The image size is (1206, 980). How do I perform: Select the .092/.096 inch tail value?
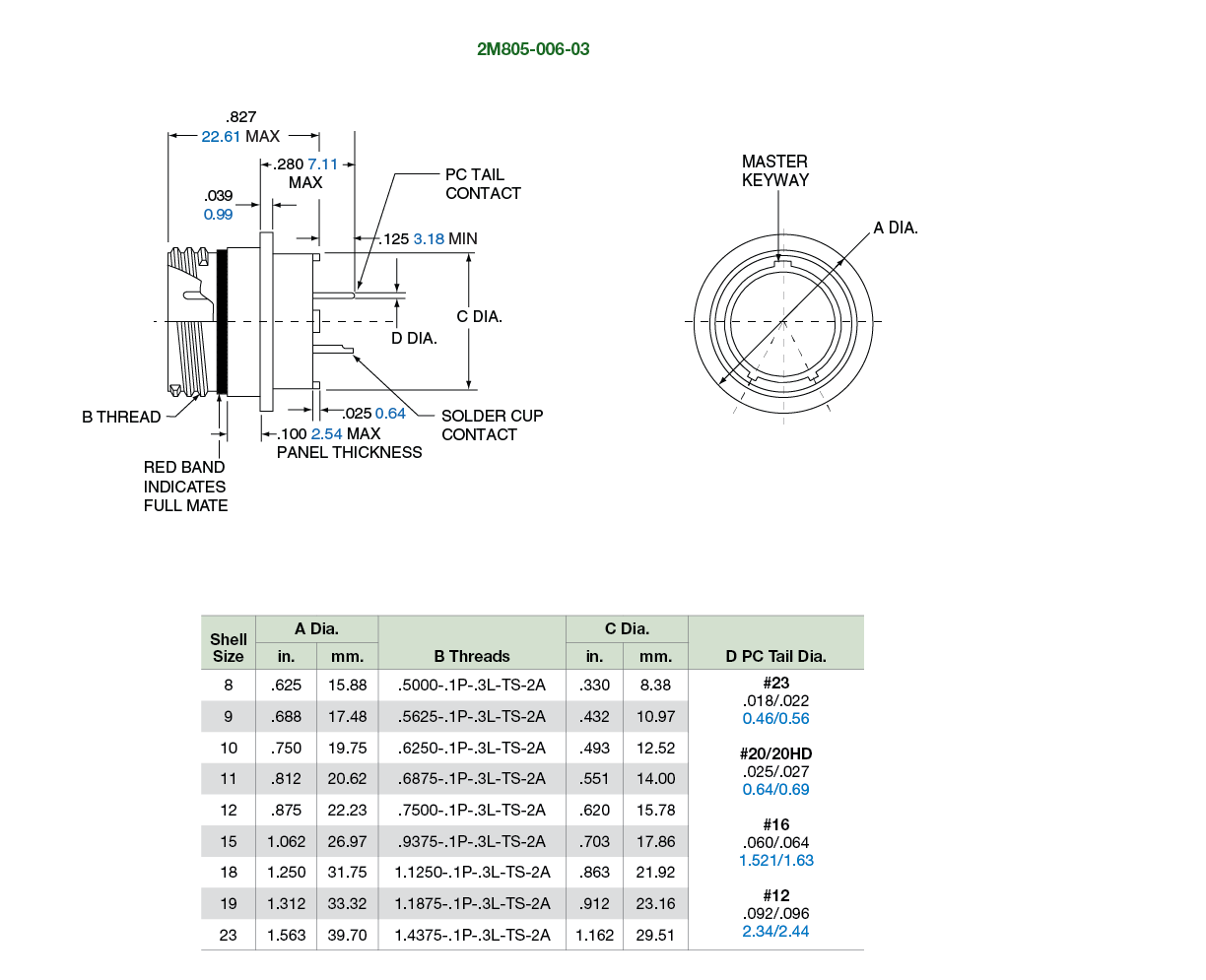pyautogui.click(x=776, y=913)
